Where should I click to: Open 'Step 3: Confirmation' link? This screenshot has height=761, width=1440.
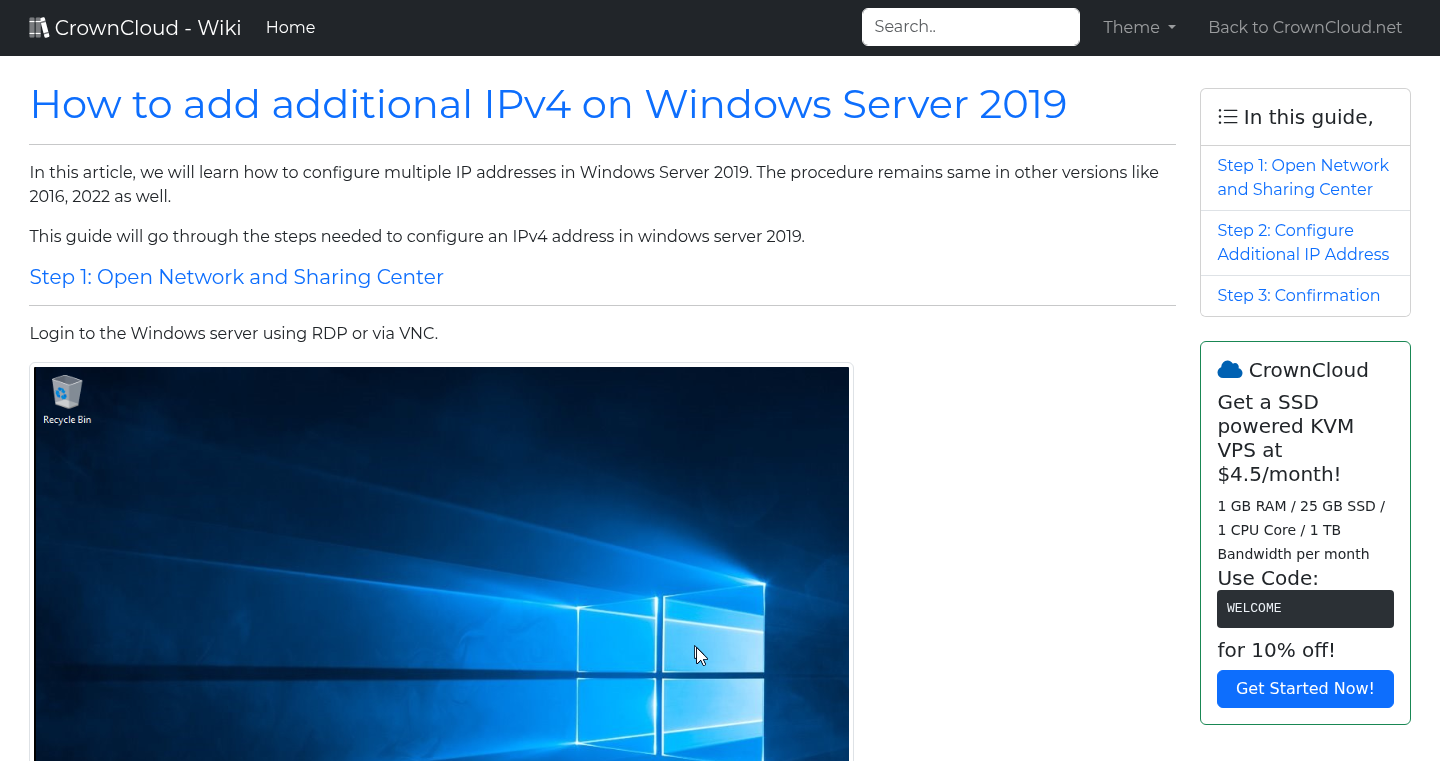[x=1299, y=295]
